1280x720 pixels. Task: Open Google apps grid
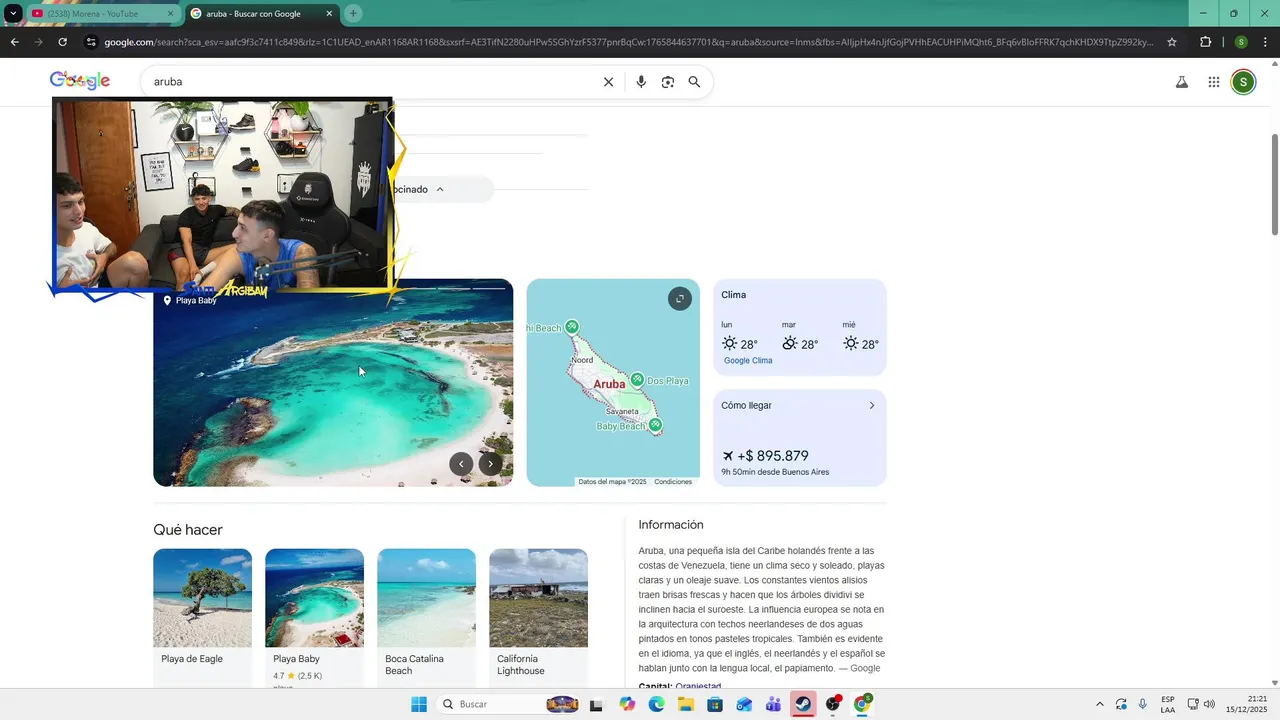pos(1213,82)
